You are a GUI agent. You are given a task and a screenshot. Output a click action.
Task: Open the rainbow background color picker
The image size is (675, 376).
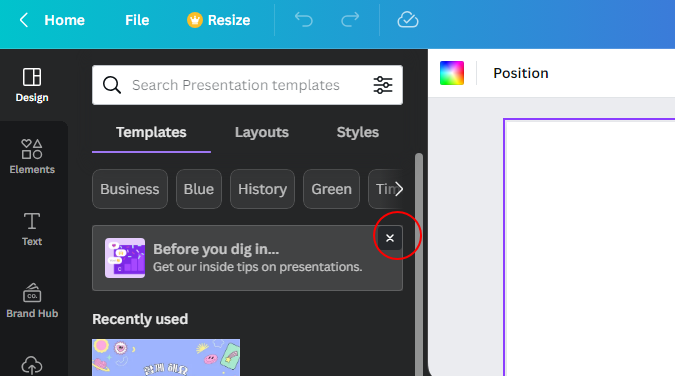(x=452, y=73)
